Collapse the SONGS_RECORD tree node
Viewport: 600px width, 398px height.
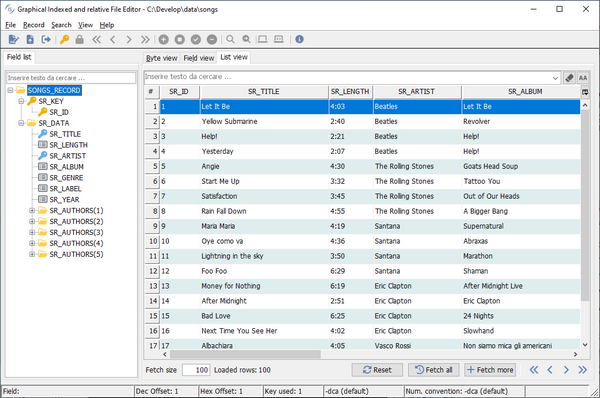tap(10, 90)
